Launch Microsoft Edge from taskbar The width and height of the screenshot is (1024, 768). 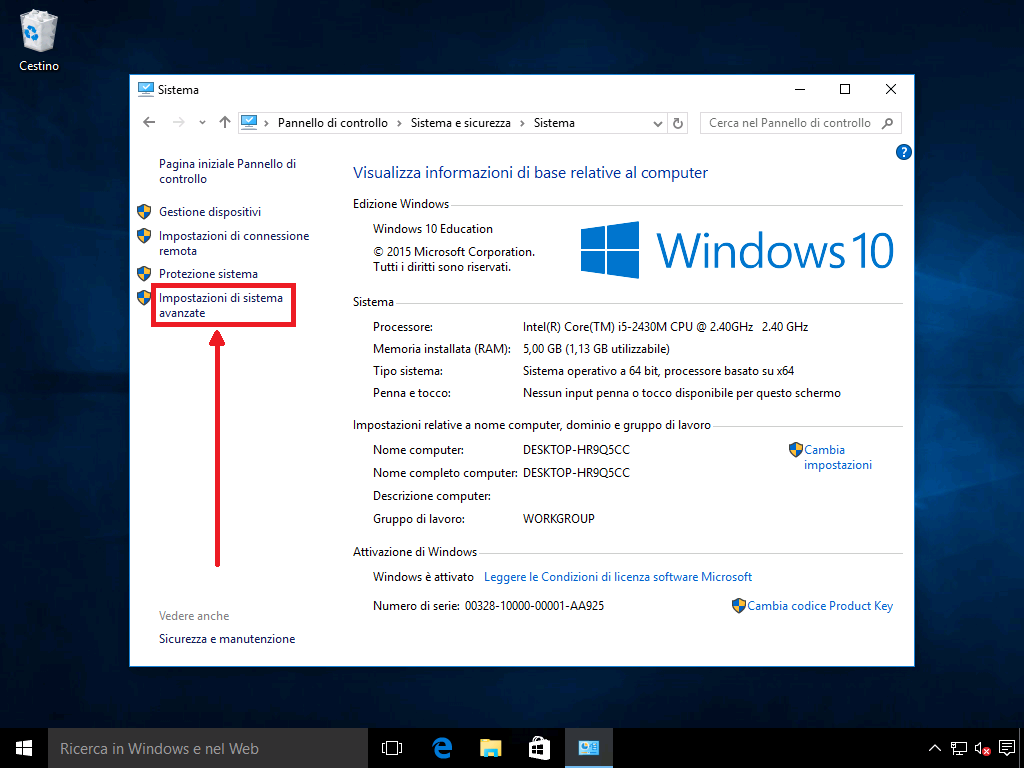[x=442, y=748]
